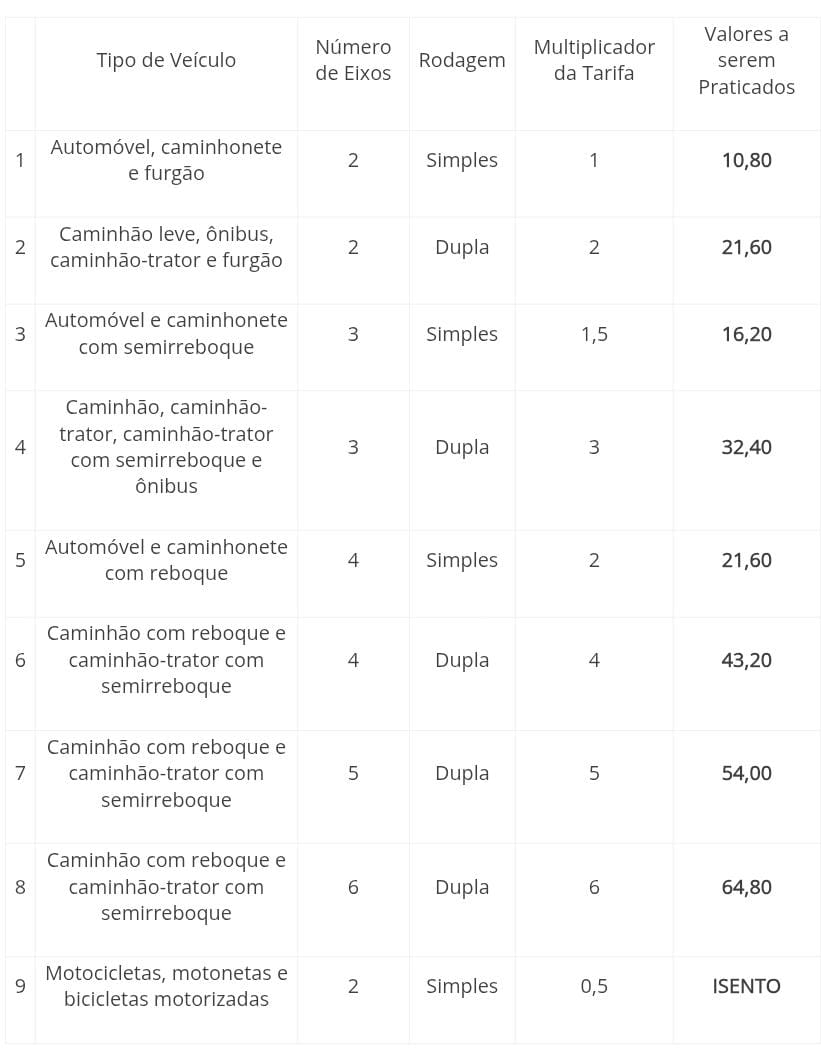The image size is (821, 1051).
Task: Click the 'Rodagem' column header
Action: point(462,60)
